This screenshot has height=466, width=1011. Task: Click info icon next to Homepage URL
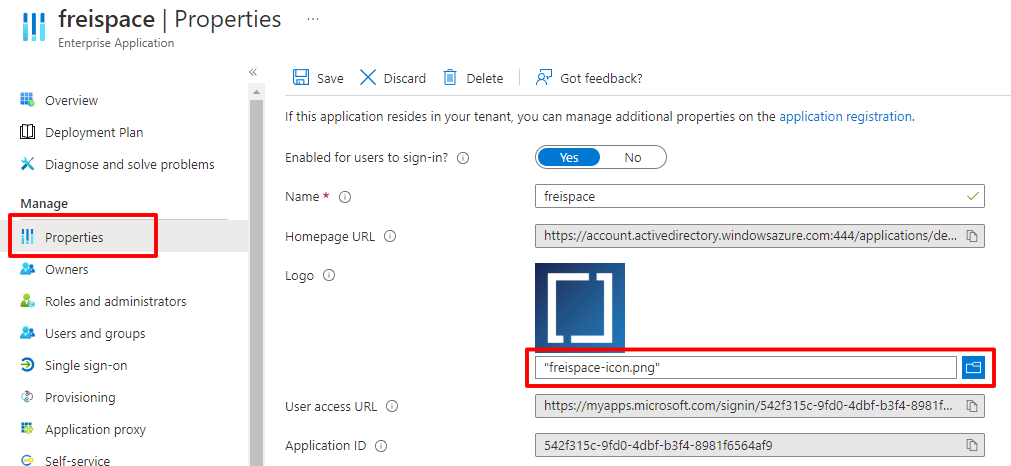click(x=389, y=237)
